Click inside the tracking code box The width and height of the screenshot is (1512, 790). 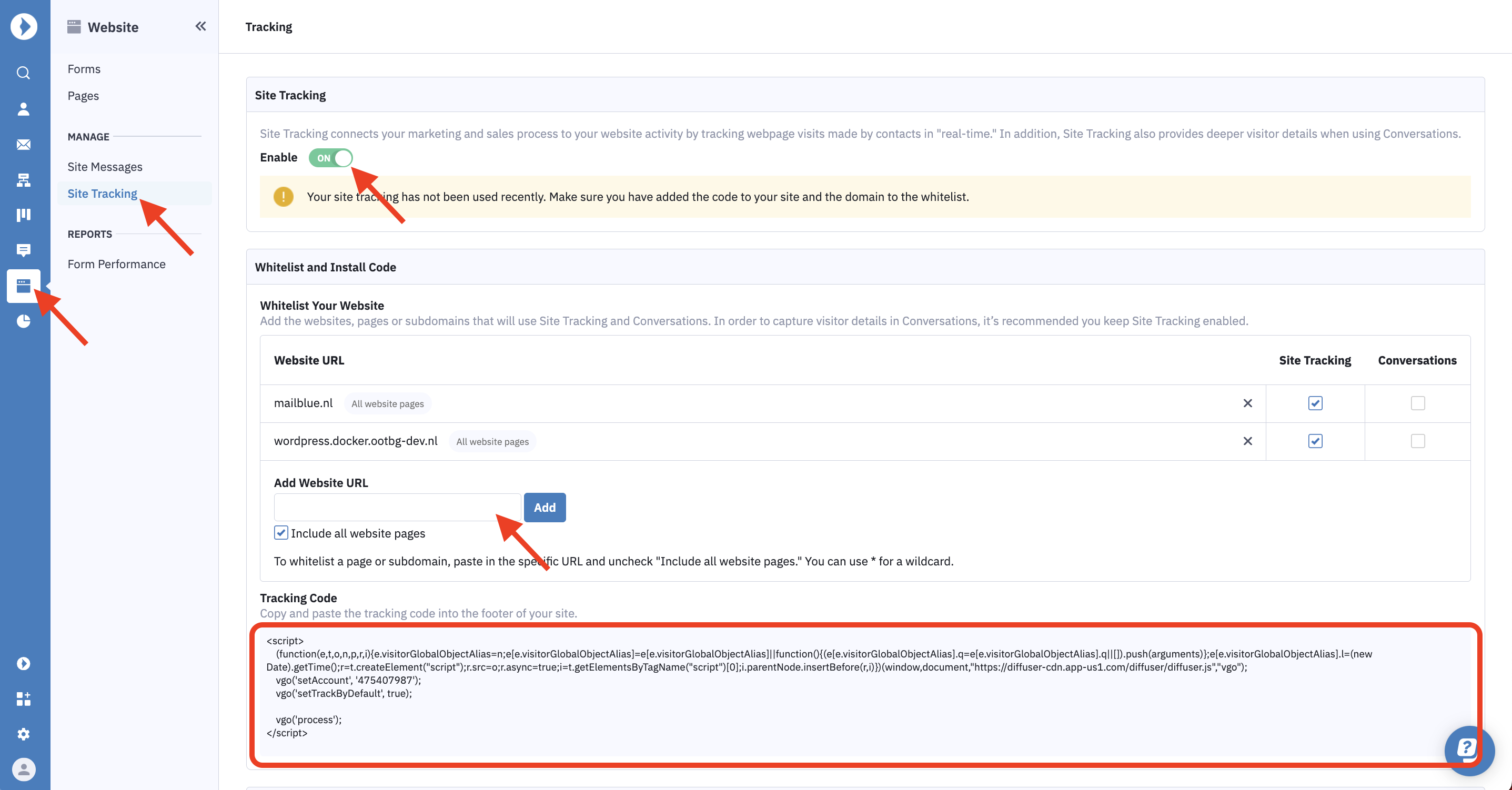point(866,694)
